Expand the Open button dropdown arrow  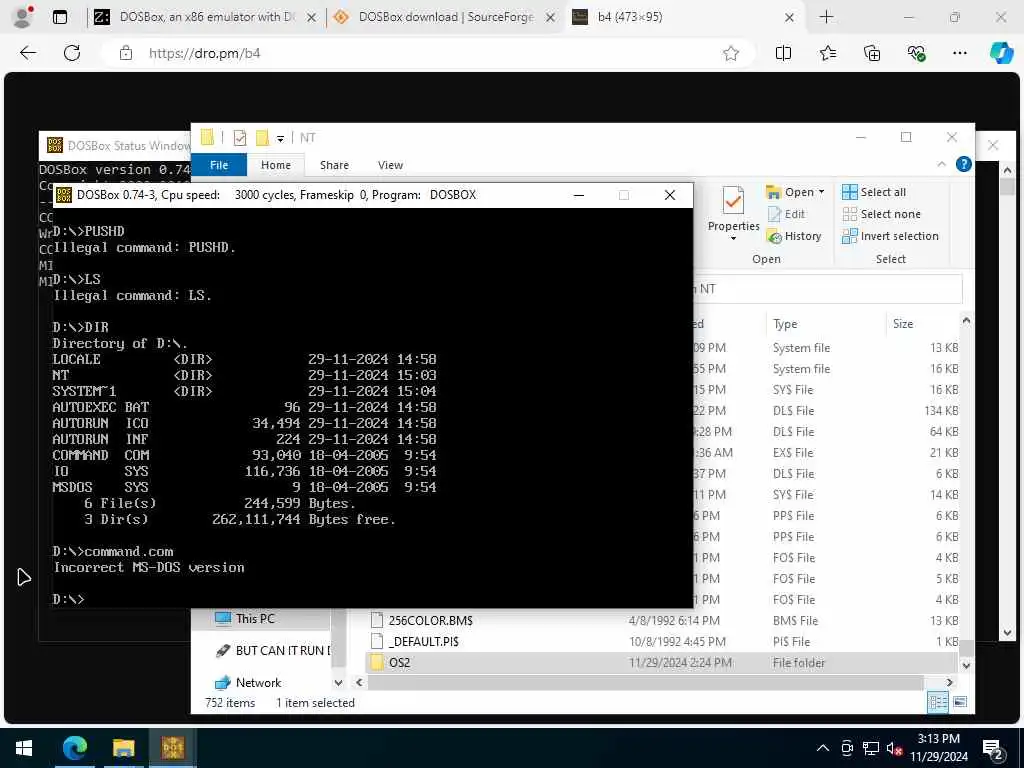tap(822, 192)
